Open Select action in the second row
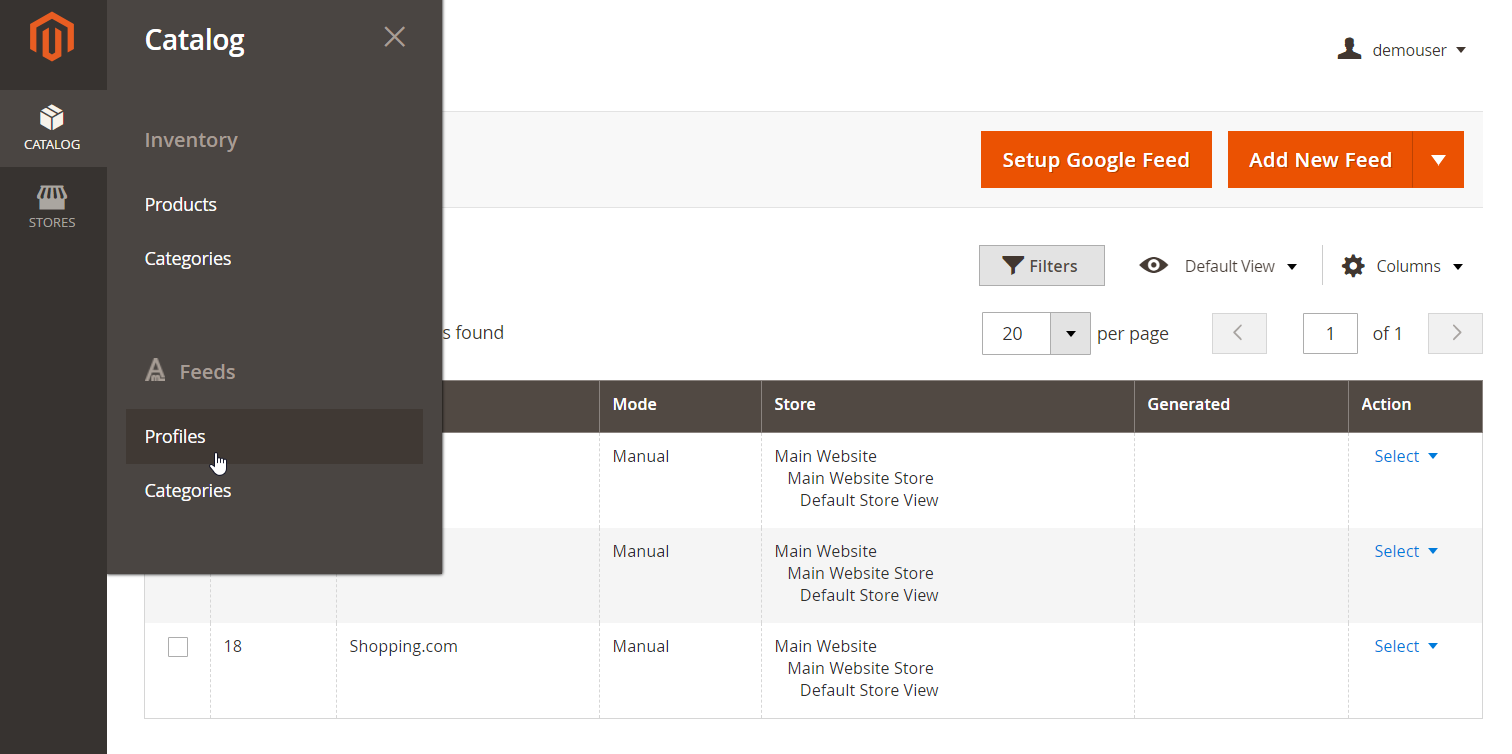This screenshot has height=754, width=1512. pyautogui.click(x=1406, y=551)
